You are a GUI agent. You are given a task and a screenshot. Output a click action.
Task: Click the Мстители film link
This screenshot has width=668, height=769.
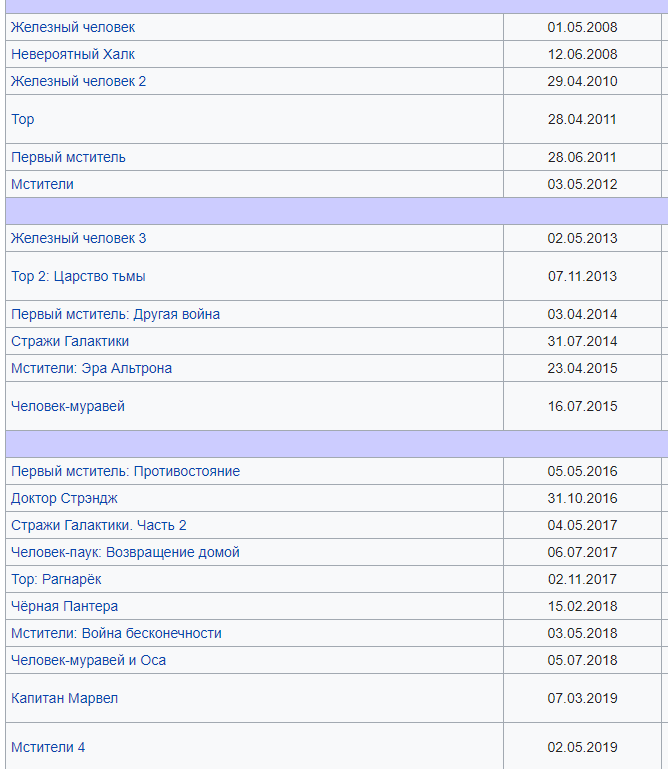point(42,184)
